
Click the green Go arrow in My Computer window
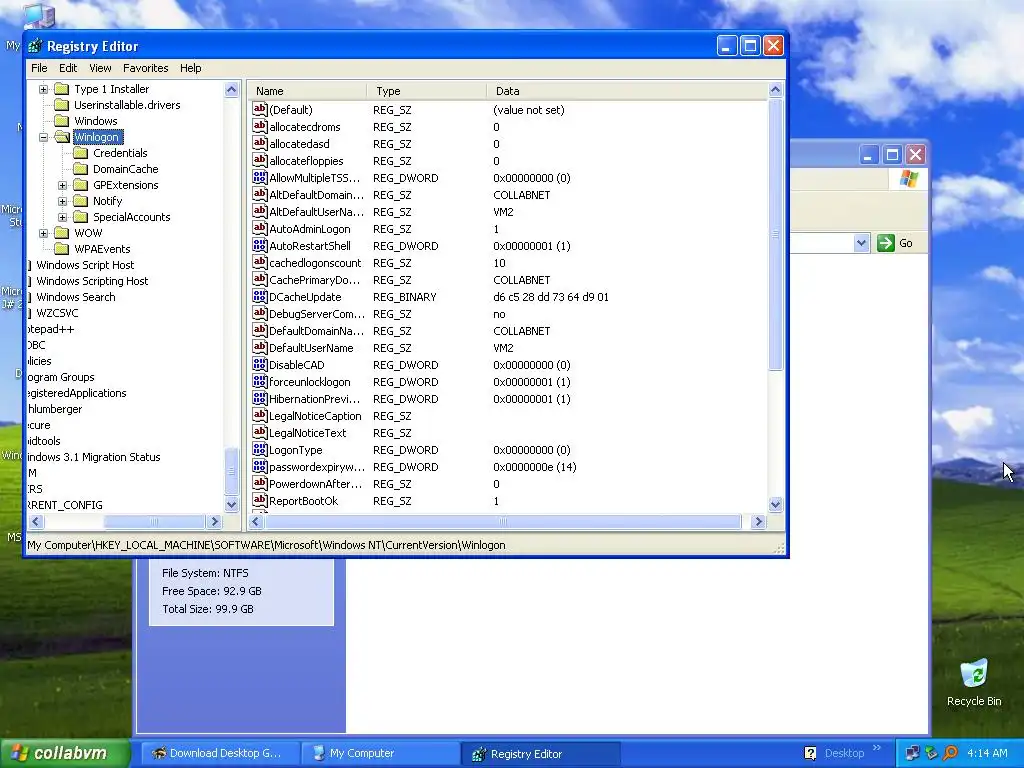point(886,243)
